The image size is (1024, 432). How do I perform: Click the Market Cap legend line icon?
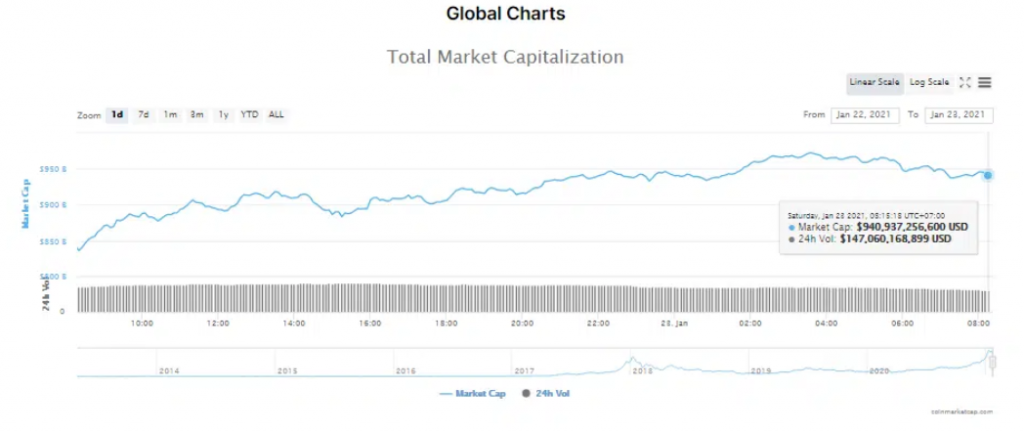click(446, 394)
